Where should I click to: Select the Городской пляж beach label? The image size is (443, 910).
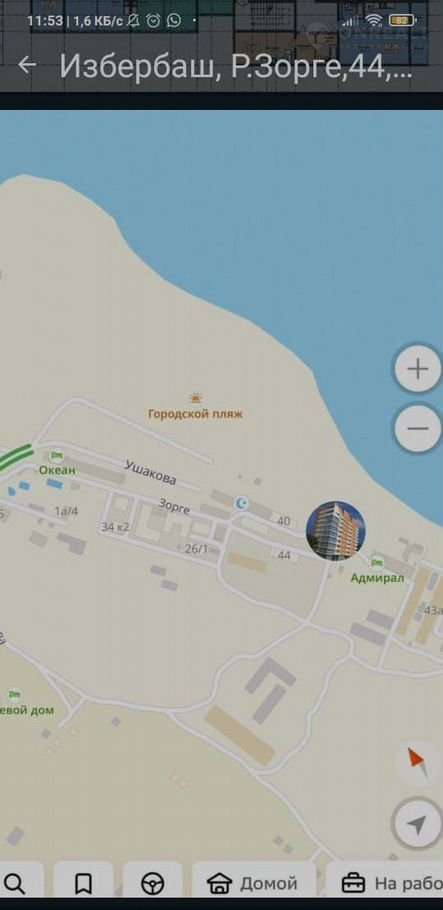pos(195,414)
